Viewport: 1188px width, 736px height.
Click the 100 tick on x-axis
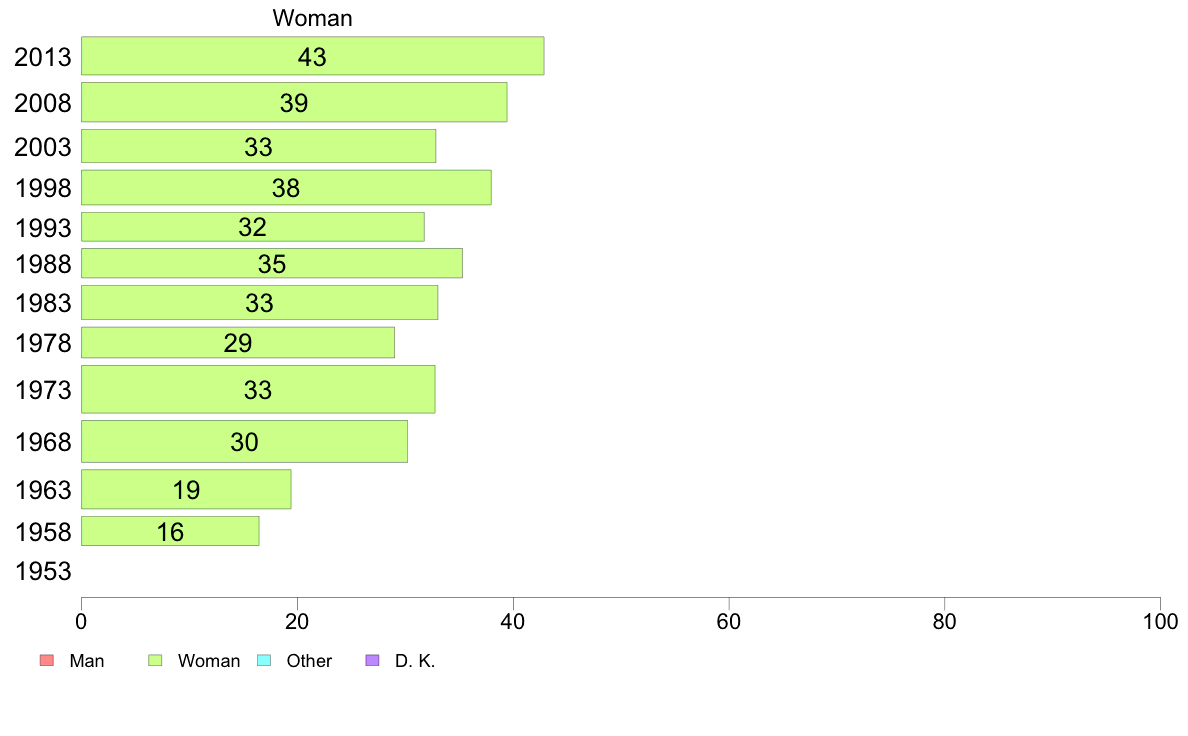click(1160, 622)
